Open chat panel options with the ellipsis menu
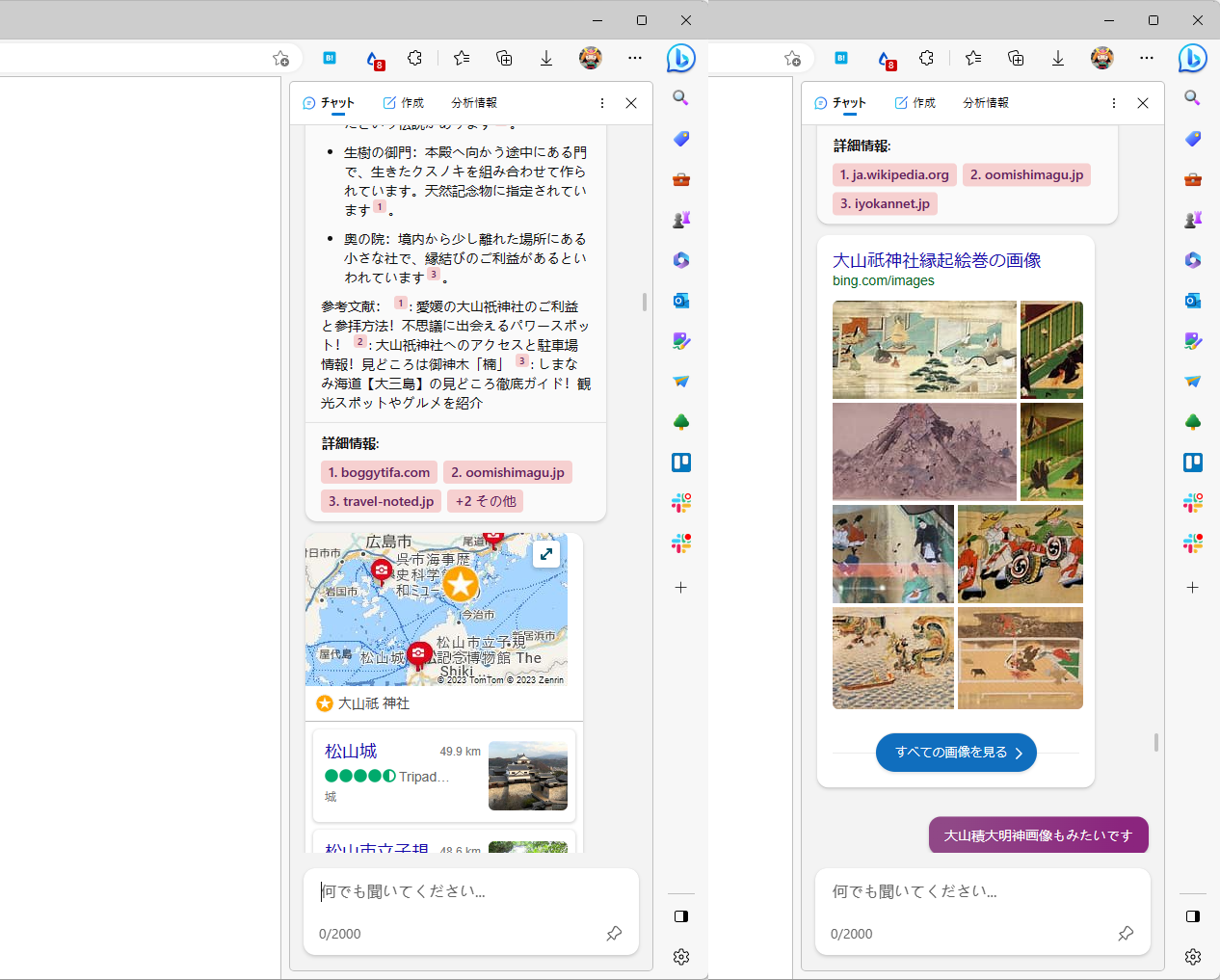Viewport: 1220px width, 980px height. click(x=601, y=102)
